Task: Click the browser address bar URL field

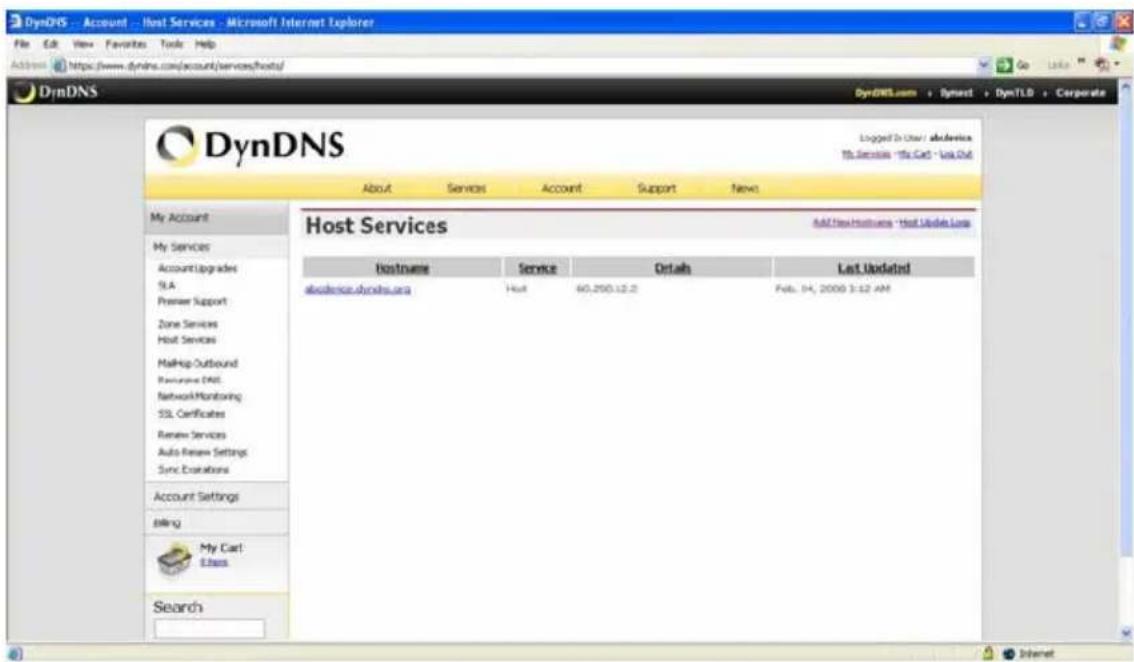Action: tap(515, 66)
